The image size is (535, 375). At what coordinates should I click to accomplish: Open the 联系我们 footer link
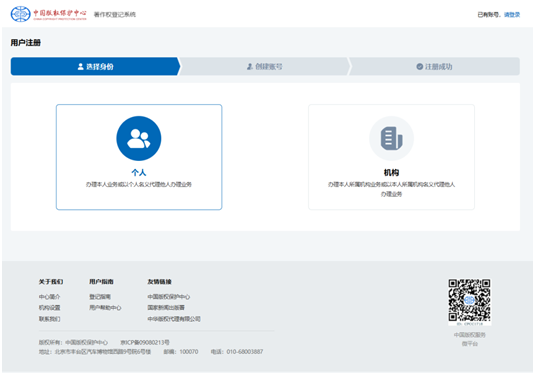49,319
